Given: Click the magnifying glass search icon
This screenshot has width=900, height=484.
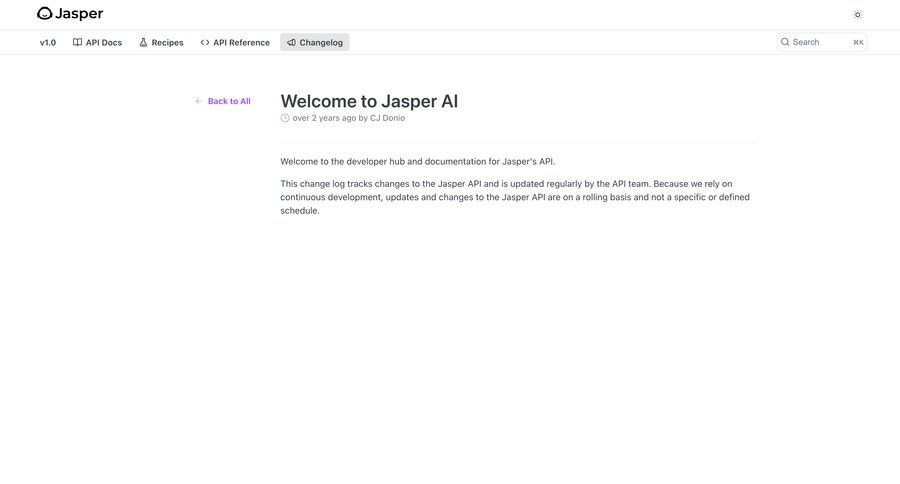Looking at the screenshot, I should pos(785,42).
